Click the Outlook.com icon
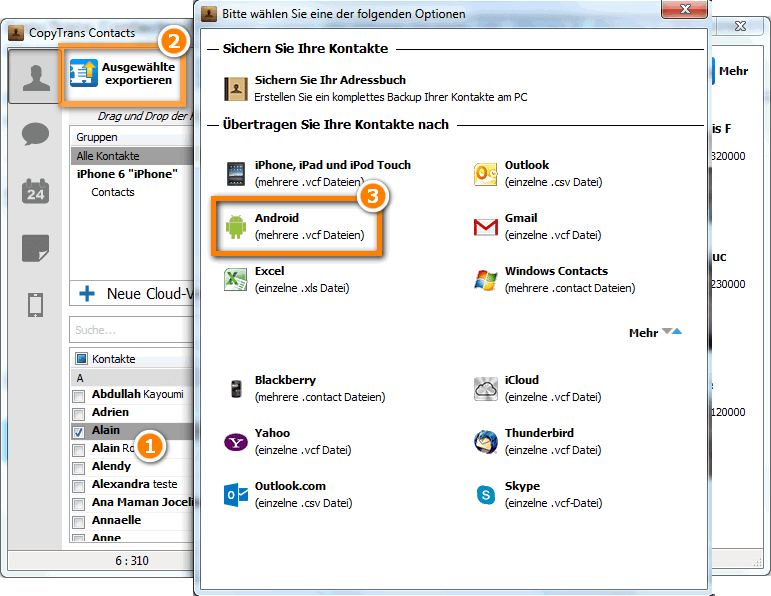Image resolution: width=771 pixels, height=596 pixels. click(236, 495)
